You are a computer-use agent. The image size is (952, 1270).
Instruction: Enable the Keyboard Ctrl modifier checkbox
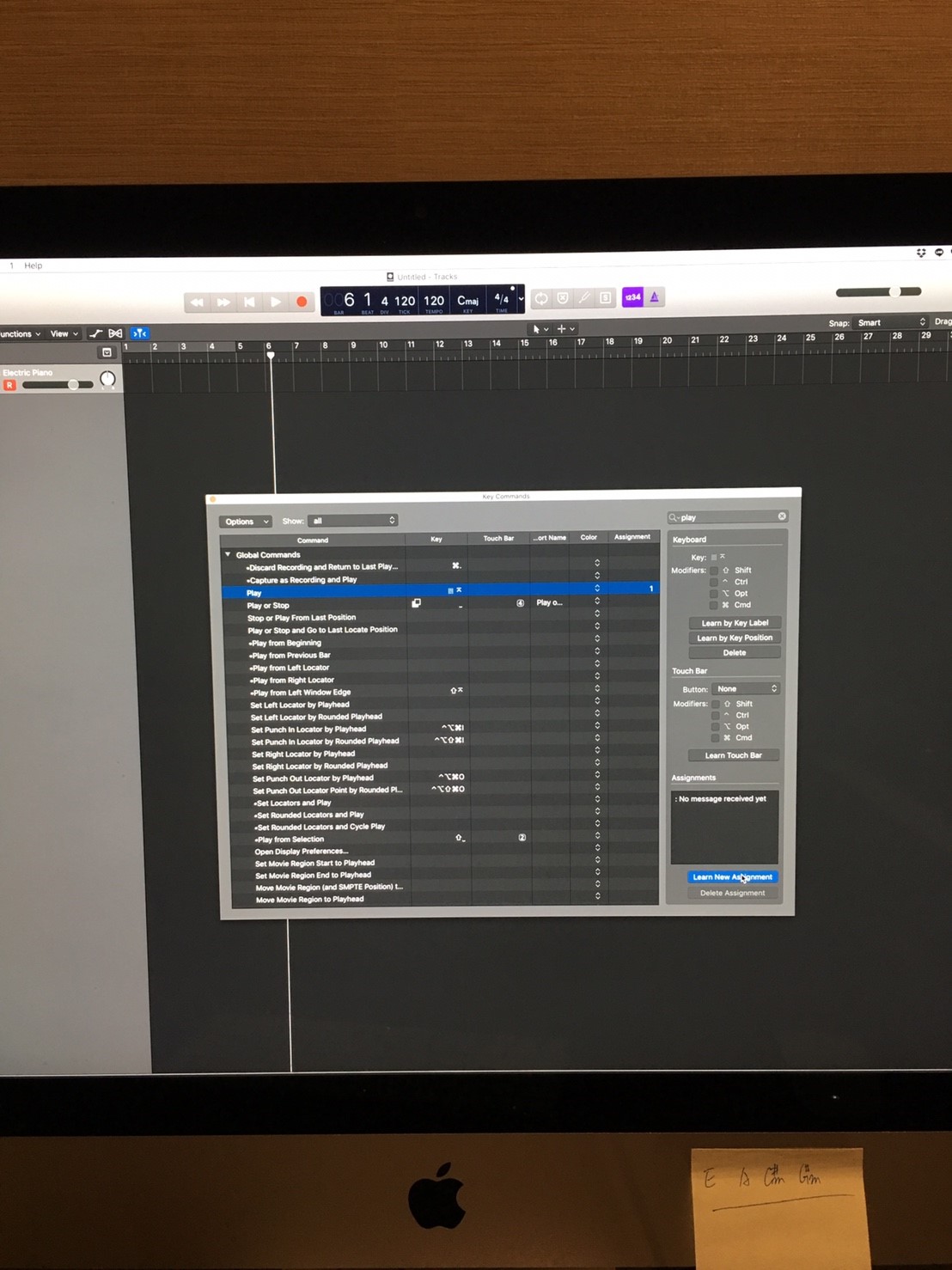[x=714, y=582]
